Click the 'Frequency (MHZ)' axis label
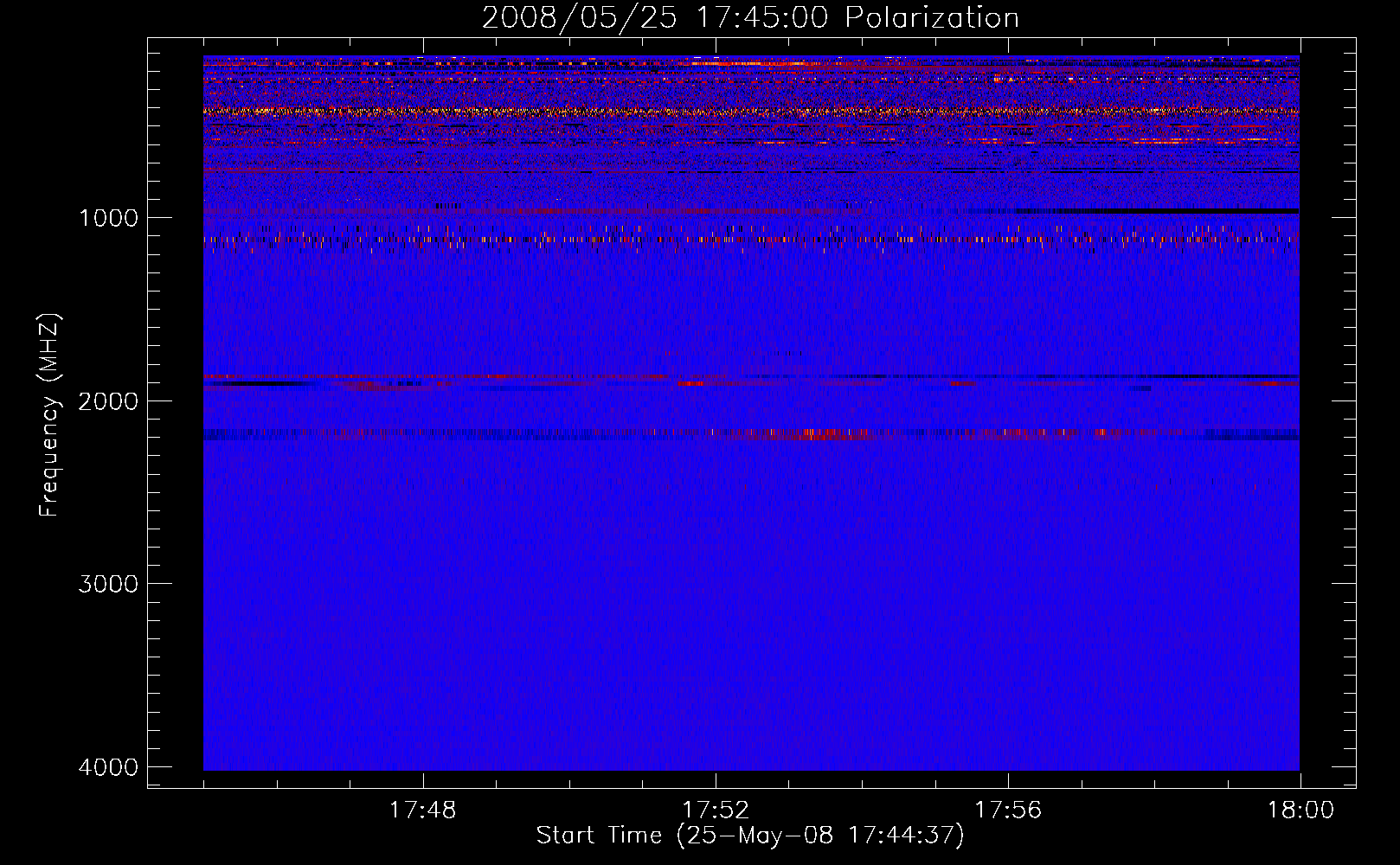 (x=49, y=415)
